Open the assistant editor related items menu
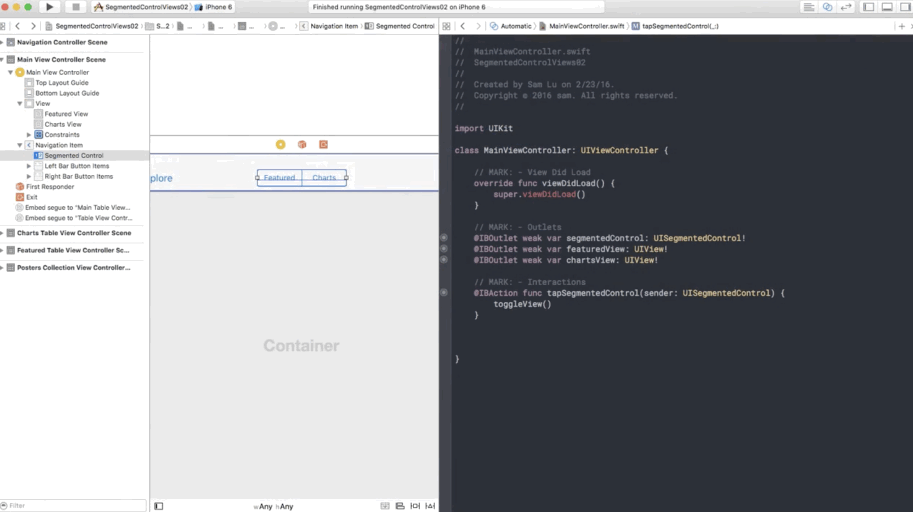Screen dimensions: 913x512 coord(447,26)
